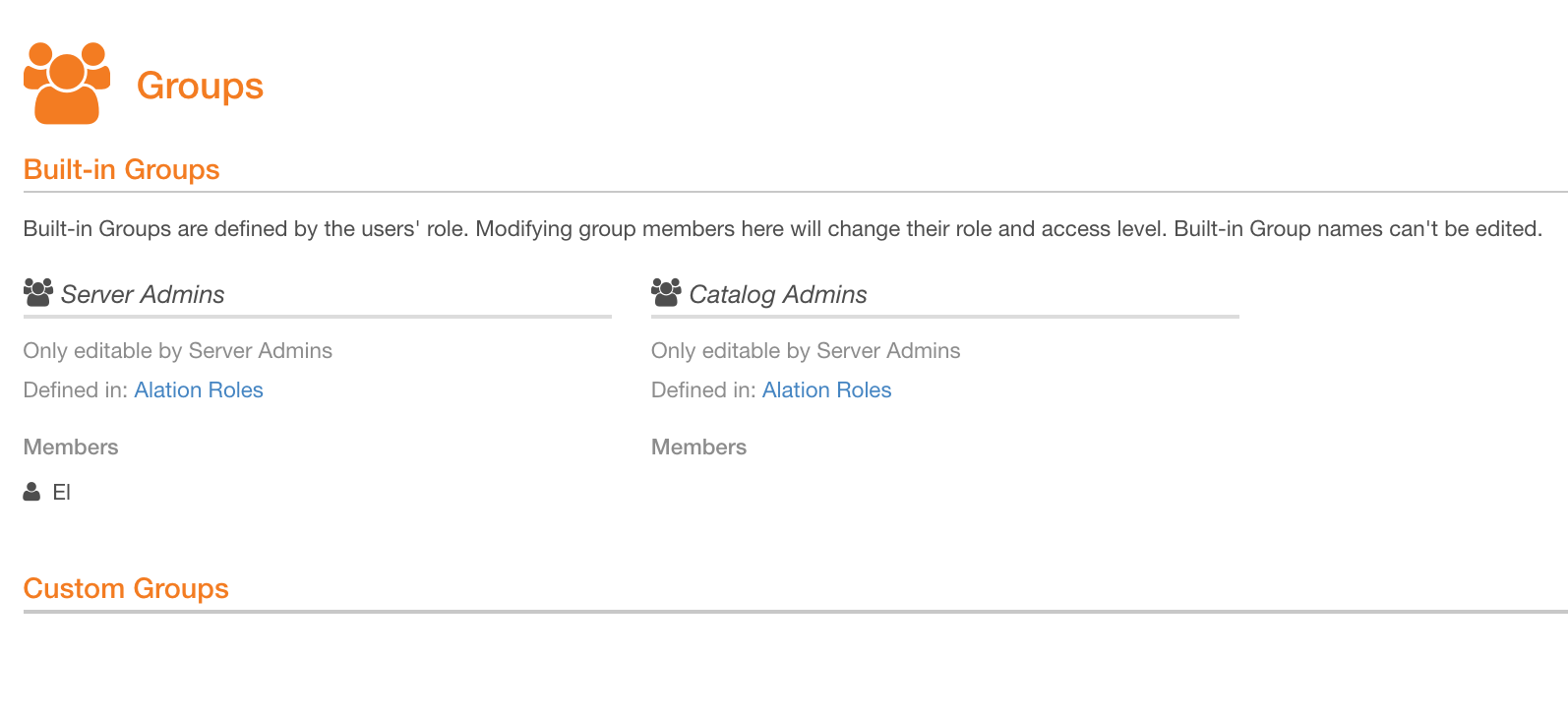This screenshot has height=716, width=1568.
Task: Click the divider line below Custom Groups
Action: tap(796, 612)
